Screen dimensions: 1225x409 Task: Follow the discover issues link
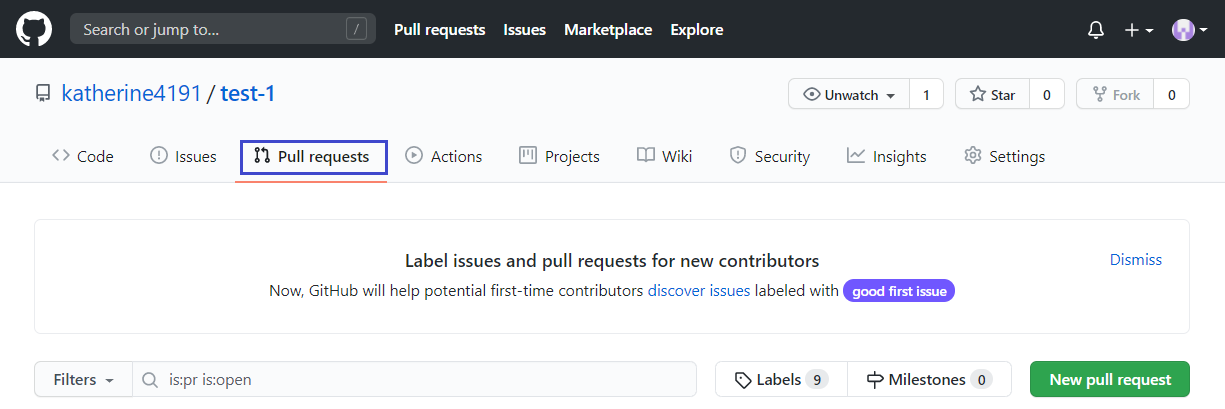[x=698, y=291]
